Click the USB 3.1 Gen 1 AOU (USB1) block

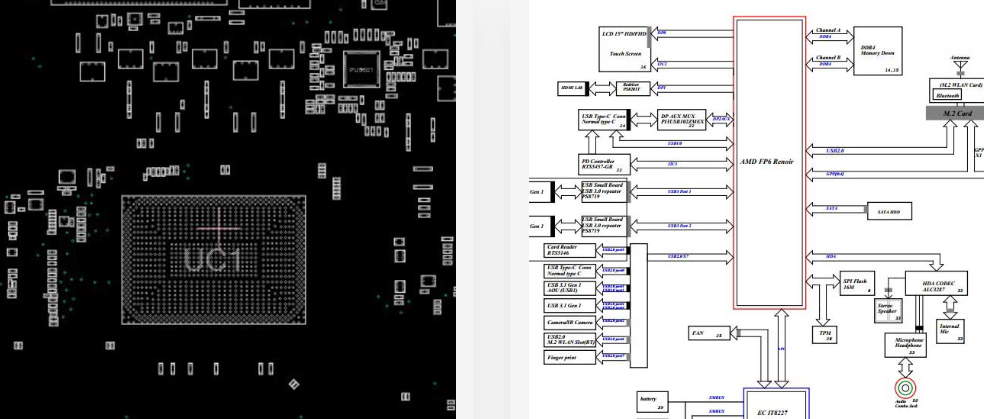click(569, 288)
